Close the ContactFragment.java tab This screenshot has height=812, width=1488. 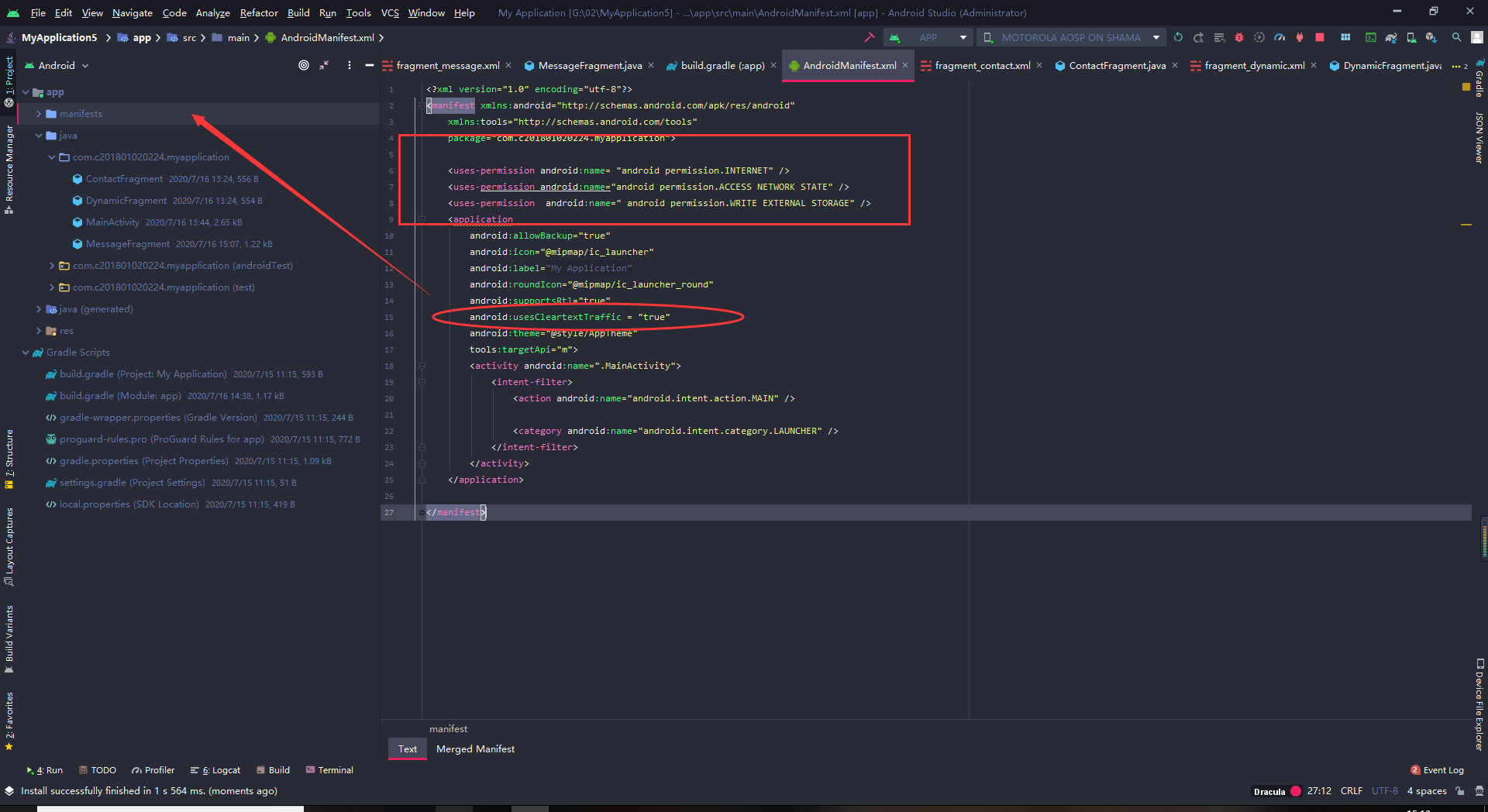pos(1175,66)
